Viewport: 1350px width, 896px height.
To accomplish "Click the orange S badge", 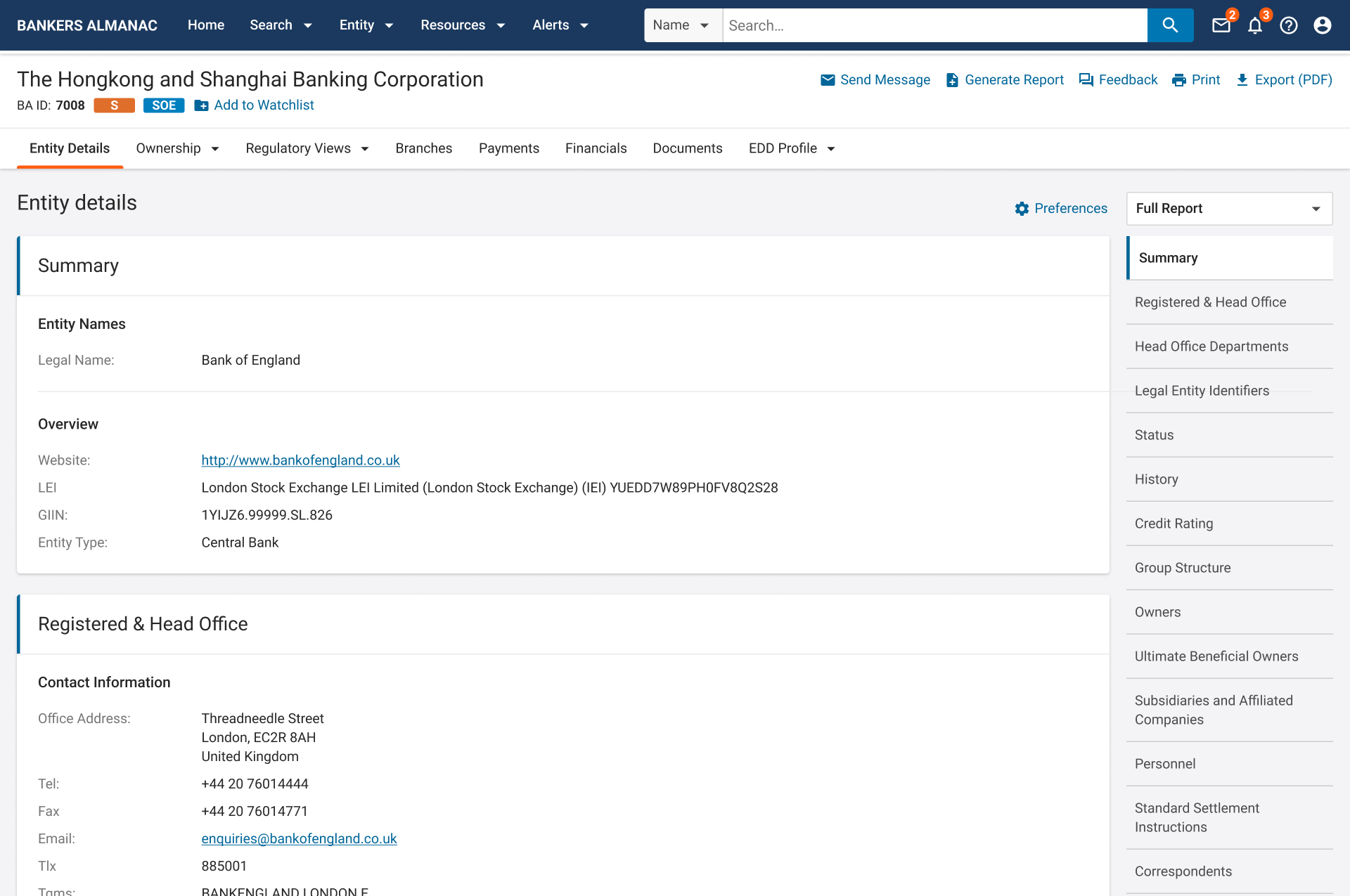I will coord(114,105).
